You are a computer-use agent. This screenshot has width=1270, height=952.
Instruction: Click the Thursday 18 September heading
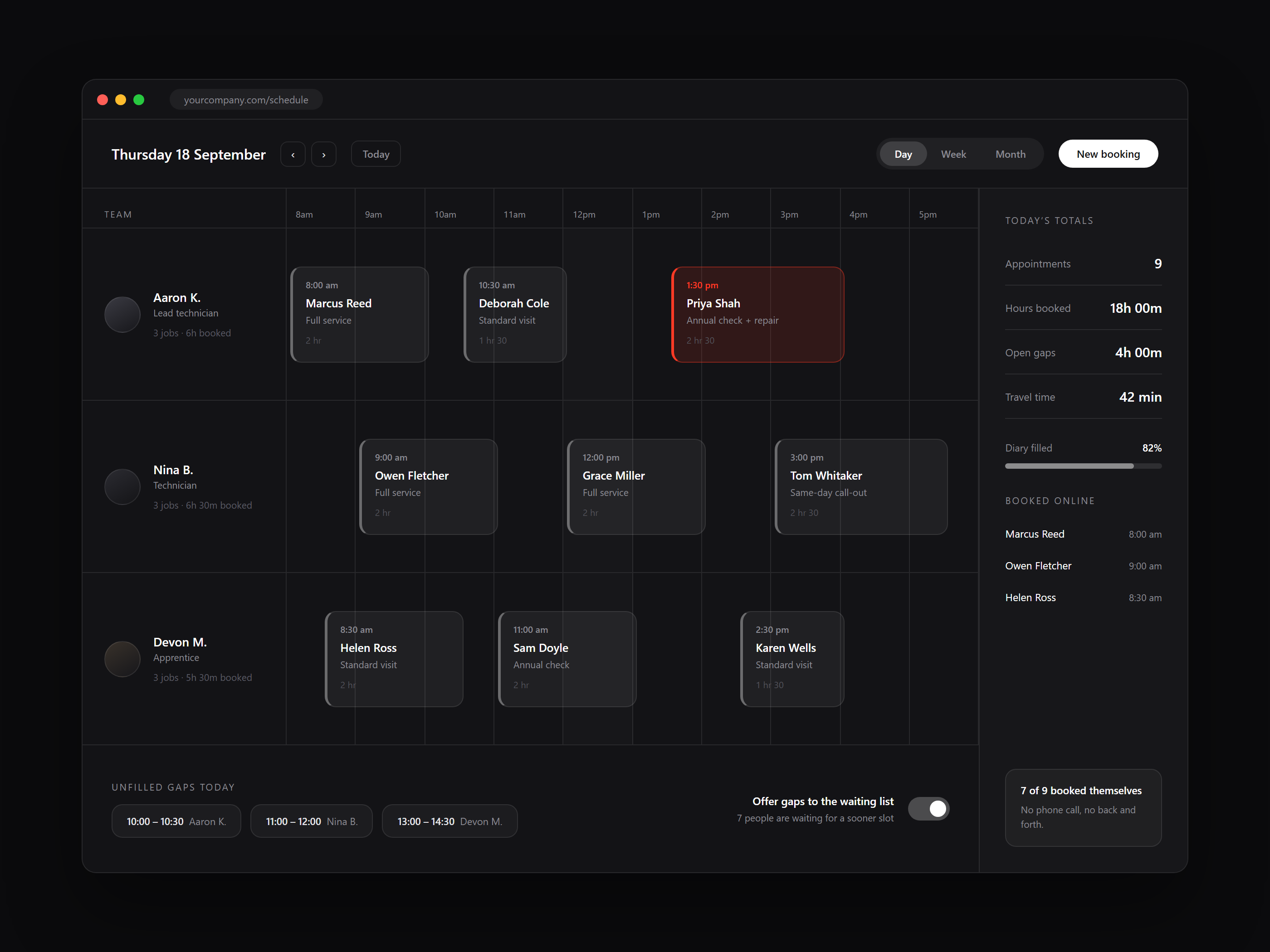(x=188, y=155)
